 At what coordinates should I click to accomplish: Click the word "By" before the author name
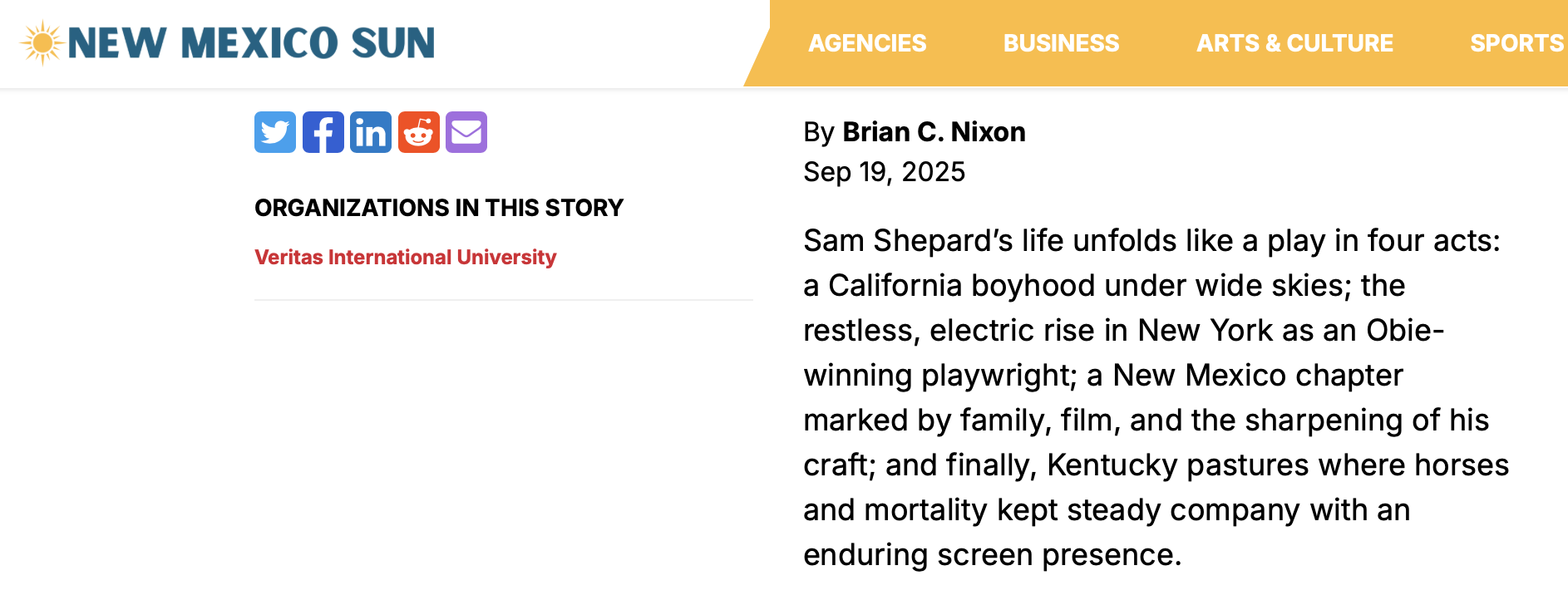tap(818, 132)
